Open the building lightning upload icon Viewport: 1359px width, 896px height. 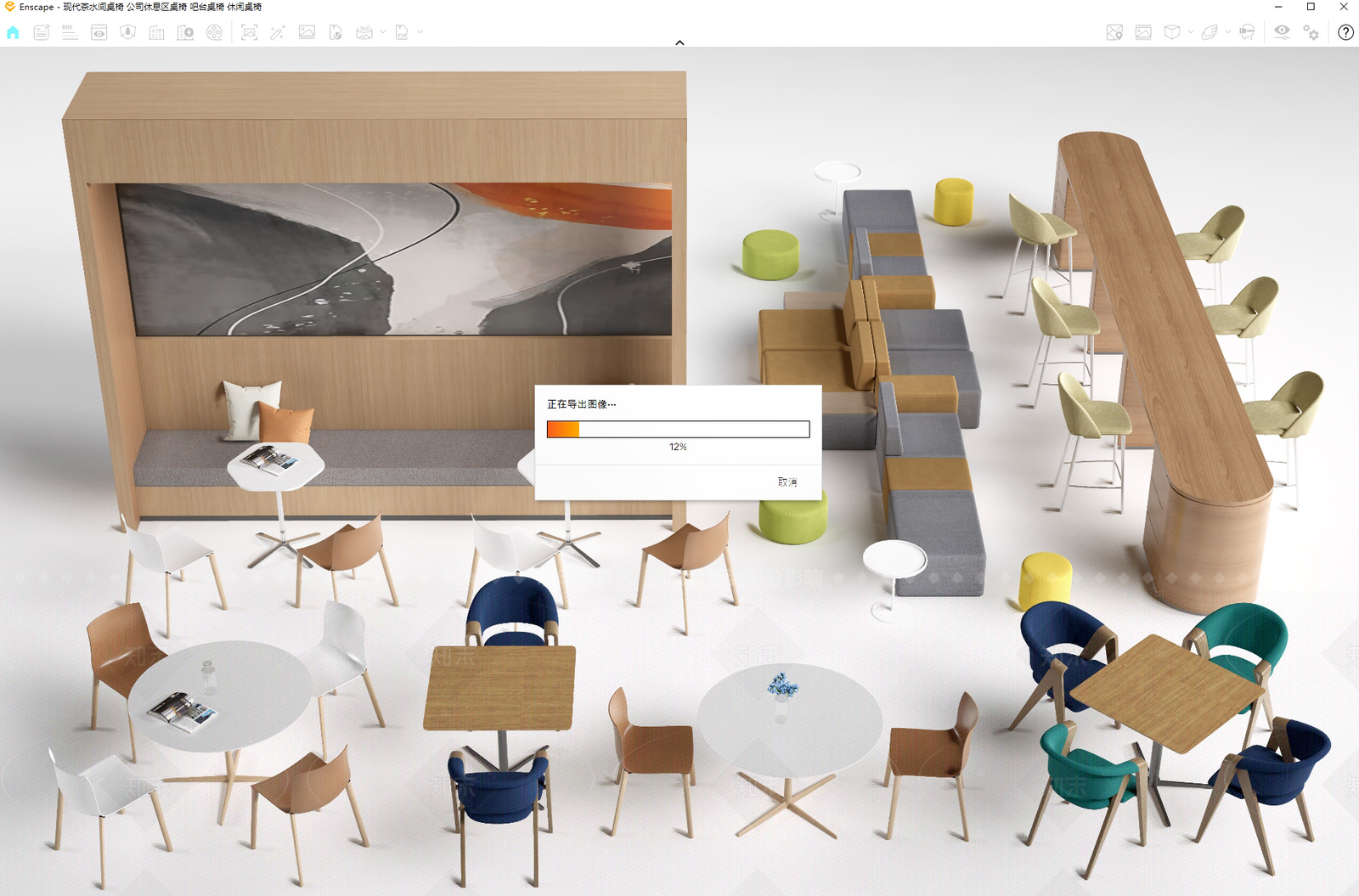coord(185,32)
